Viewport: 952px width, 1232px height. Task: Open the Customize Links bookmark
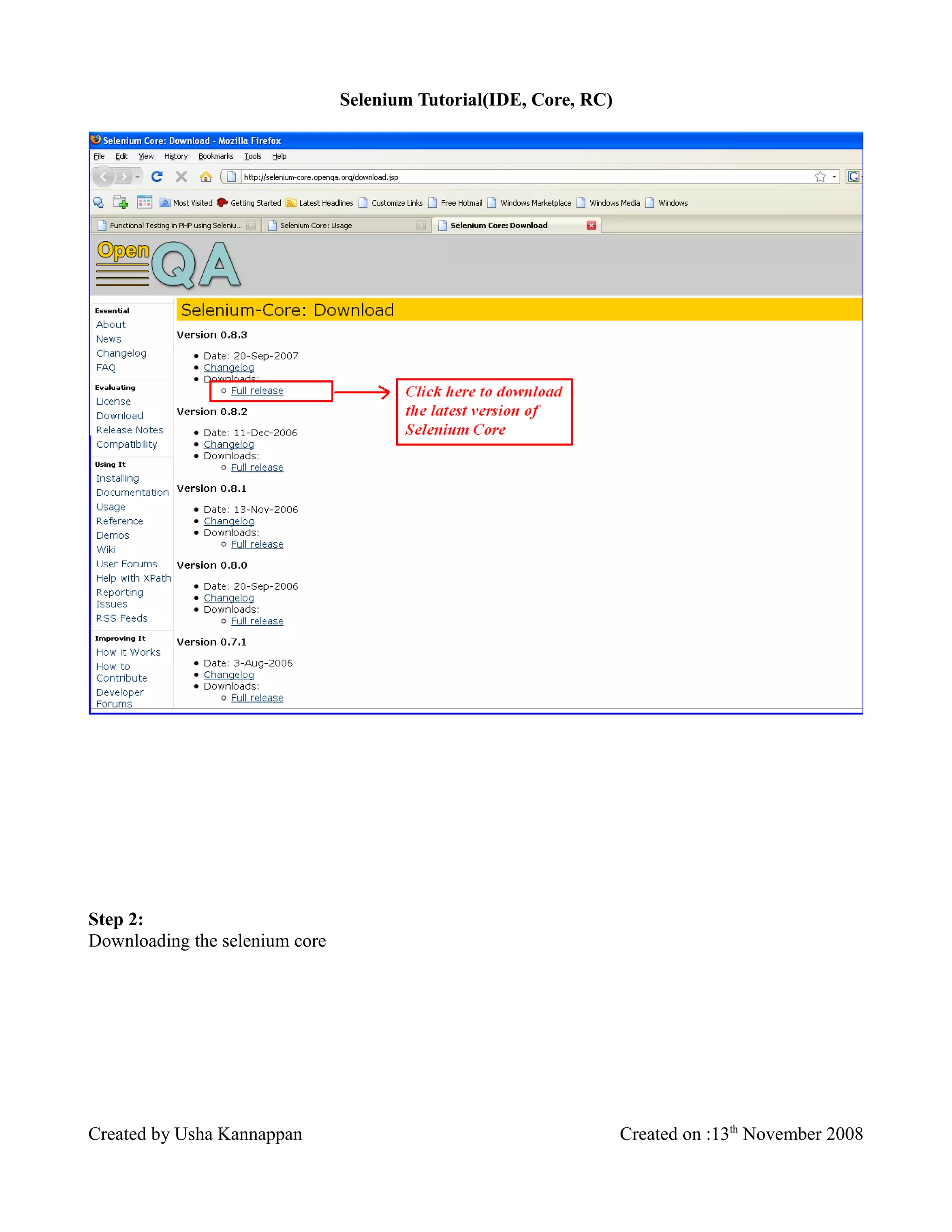[391, 203]
